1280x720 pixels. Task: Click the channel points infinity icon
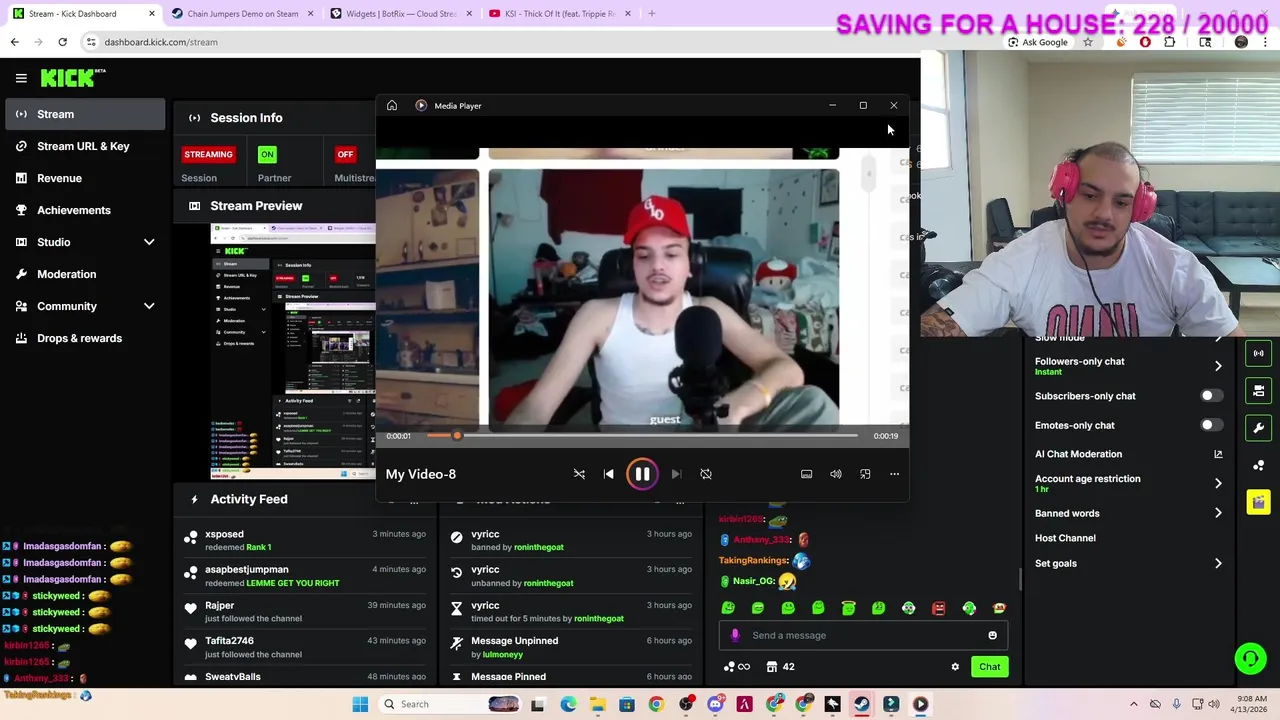pyautogui.click(x=737, y=667)
